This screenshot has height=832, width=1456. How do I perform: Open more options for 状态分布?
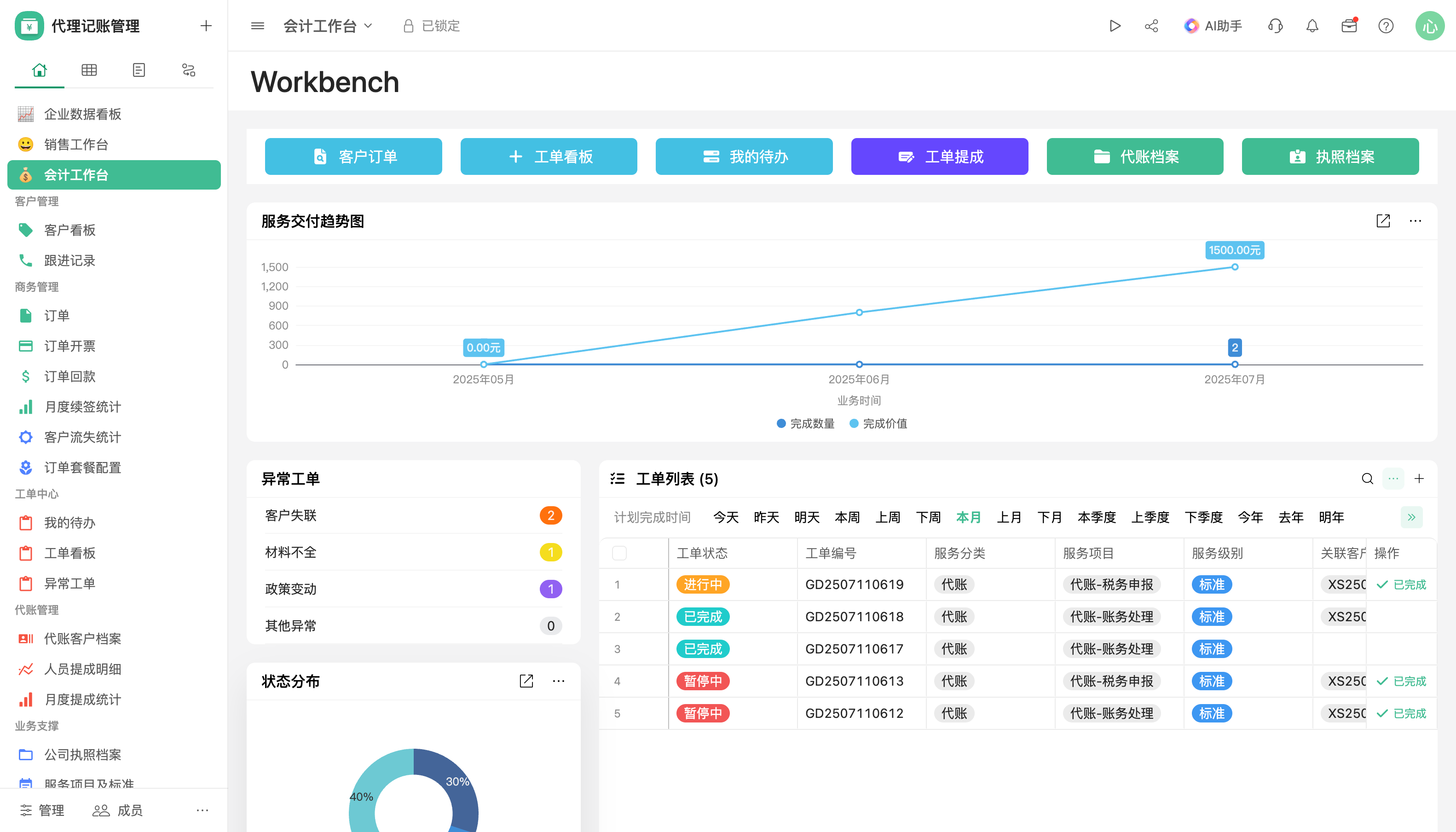click(559, 681)
